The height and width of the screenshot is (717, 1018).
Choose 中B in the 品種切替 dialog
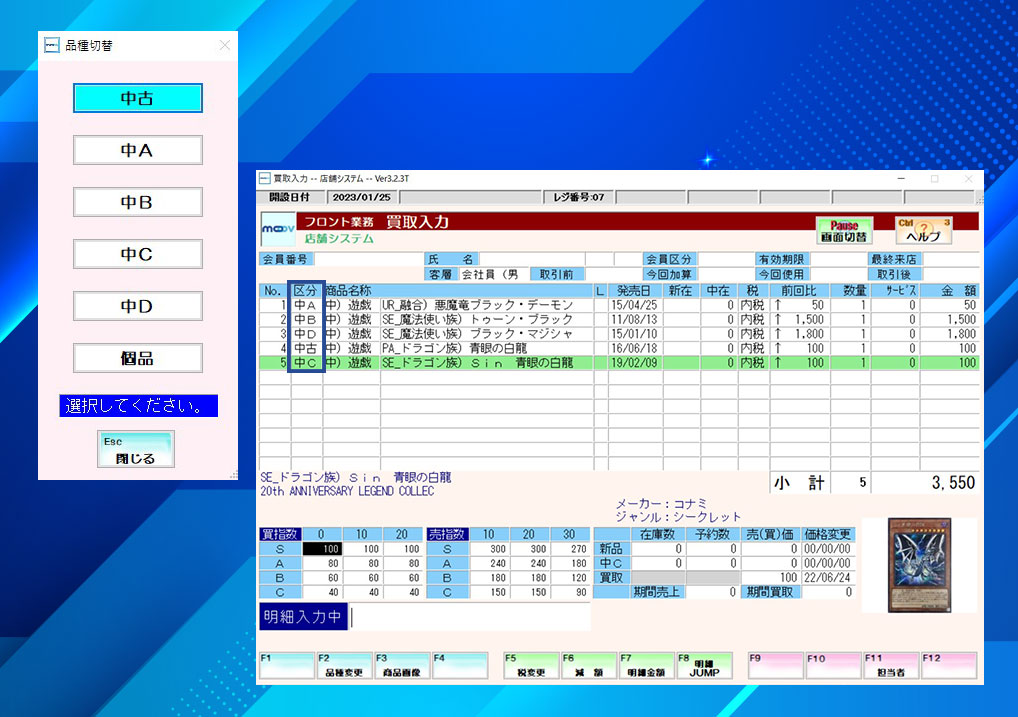click(x=138, y=202)
